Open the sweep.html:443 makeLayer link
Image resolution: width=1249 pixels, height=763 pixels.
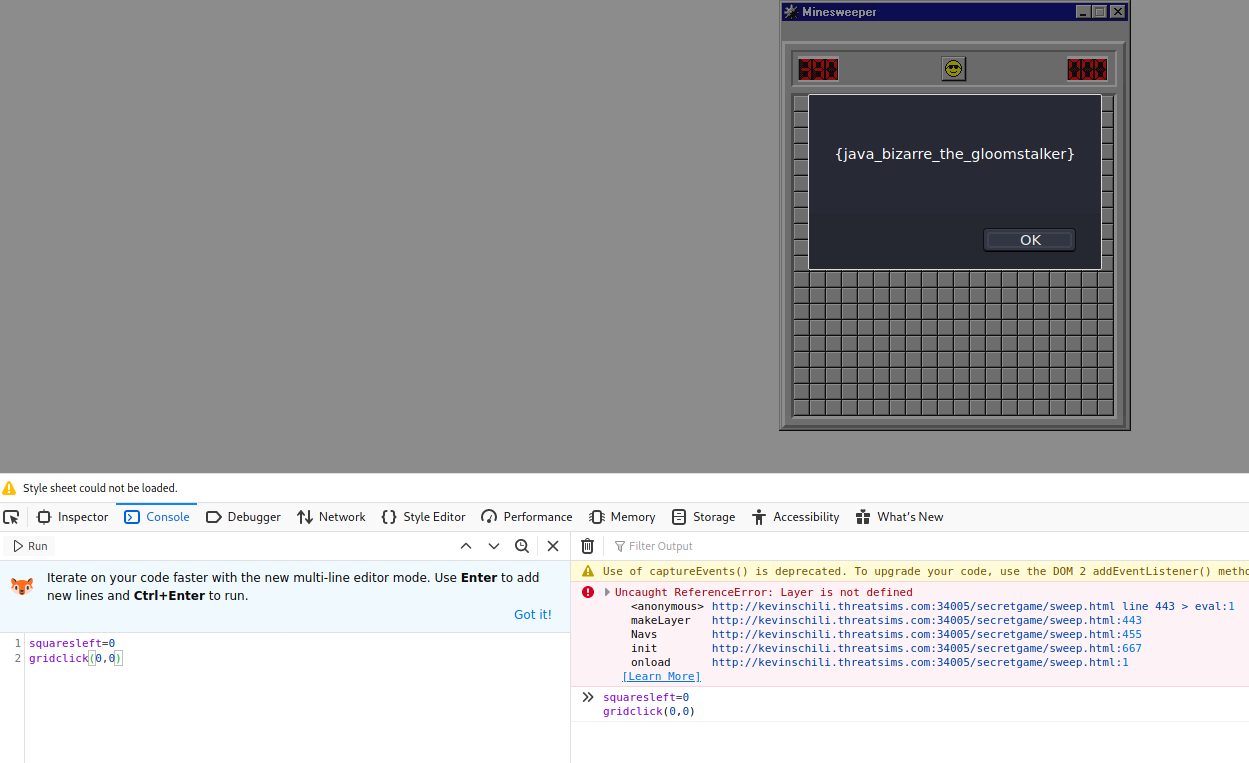(x=927, y=621)
